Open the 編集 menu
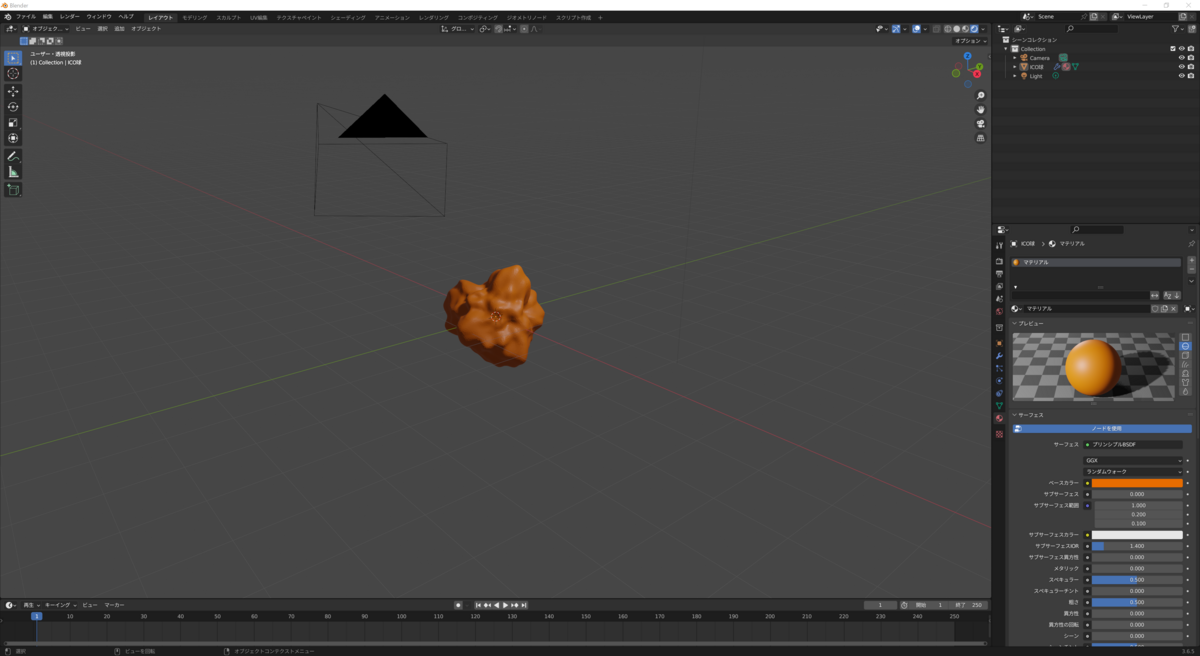This screenshot has height=656, width=1200. (48, 17)
